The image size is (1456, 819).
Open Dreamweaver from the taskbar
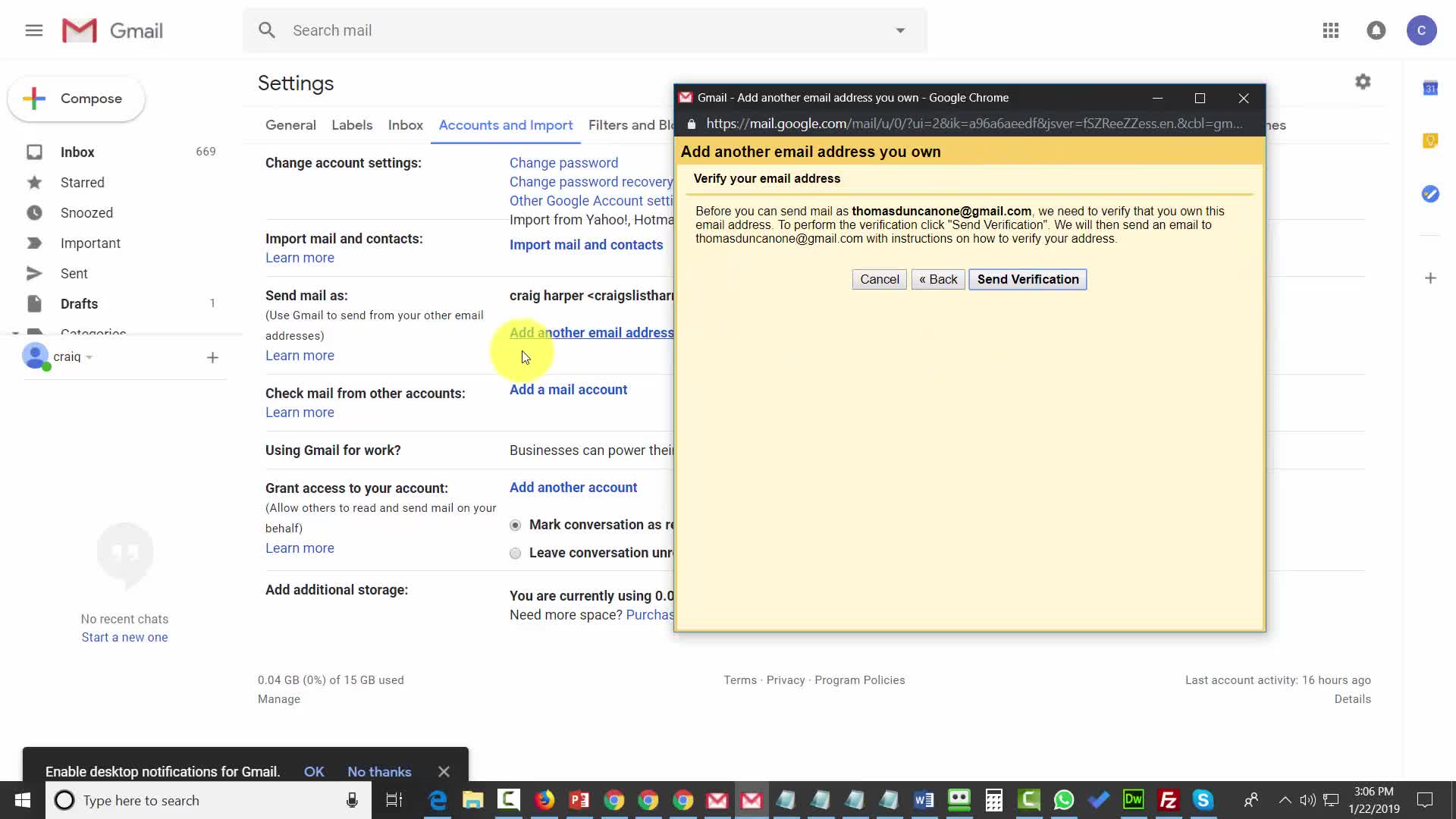pos(1134,800)
